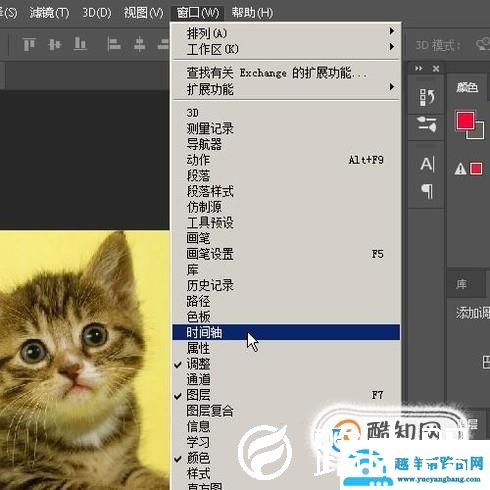Toggle the 段落样式 panel item
This screenshot has width=490, height=490.
click(286, 191)
